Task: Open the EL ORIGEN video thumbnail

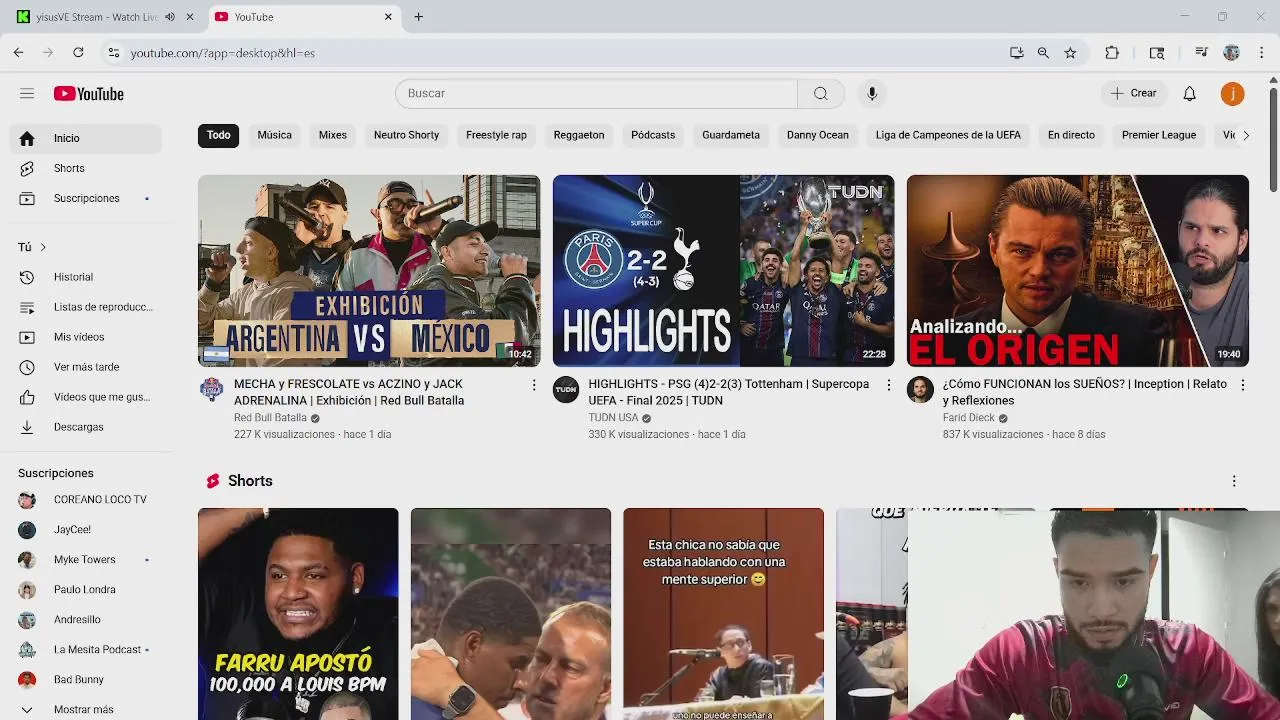Action: tap(1078, 271)
